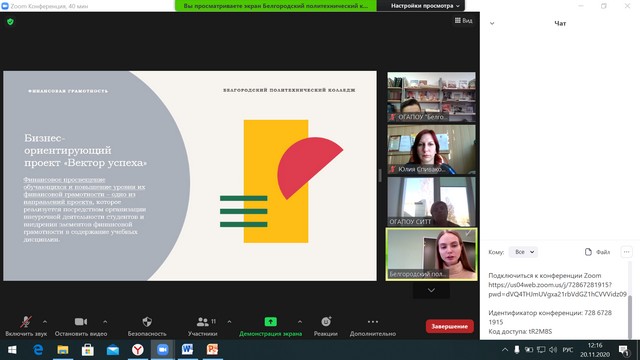This screenshot has height=360, width=640.
Task: Expand video options arrow beside Остановить видео
Action: tap(105, 322)
